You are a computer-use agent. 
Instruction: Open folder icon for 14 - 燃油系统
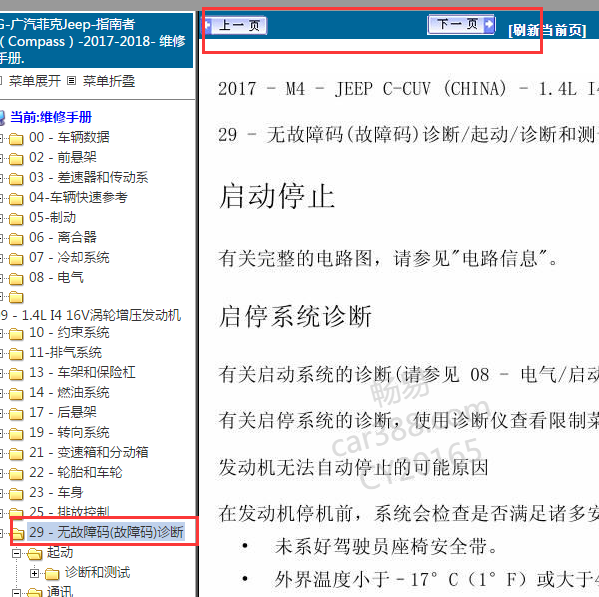tap(16, 393)
